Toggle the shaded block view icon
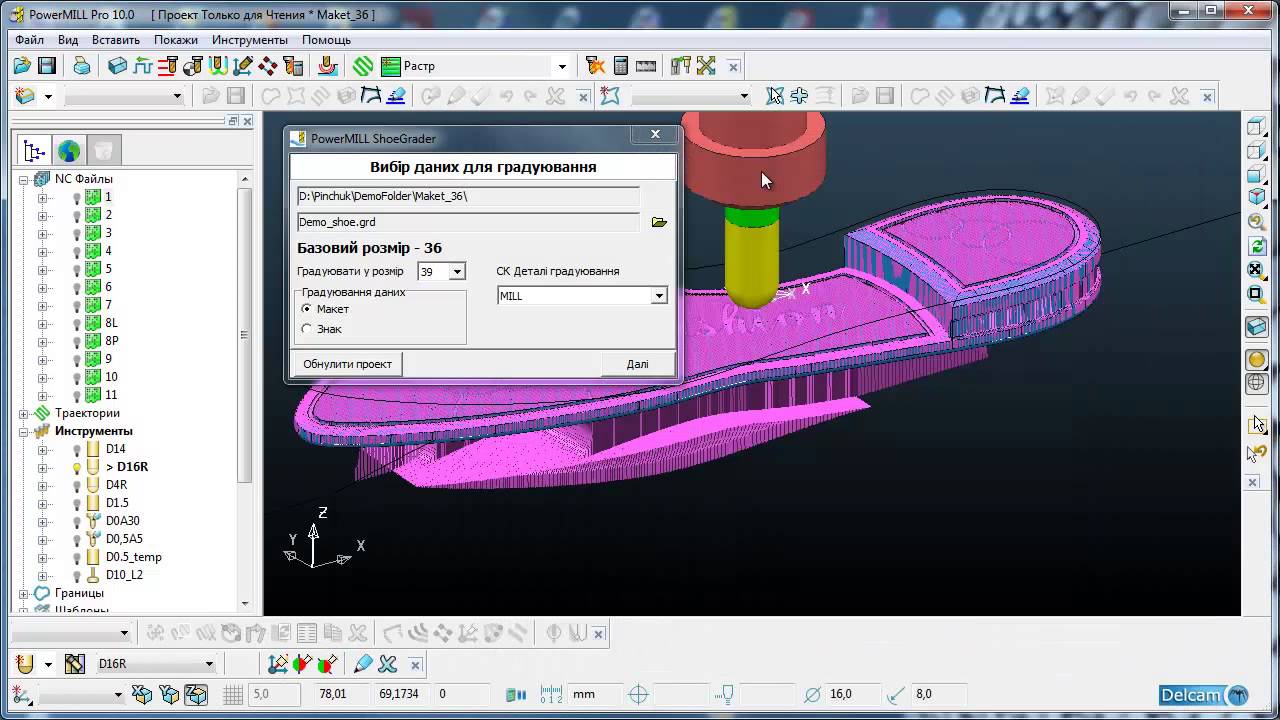This screenshot has height=720, width=1280. [1257, 327]
